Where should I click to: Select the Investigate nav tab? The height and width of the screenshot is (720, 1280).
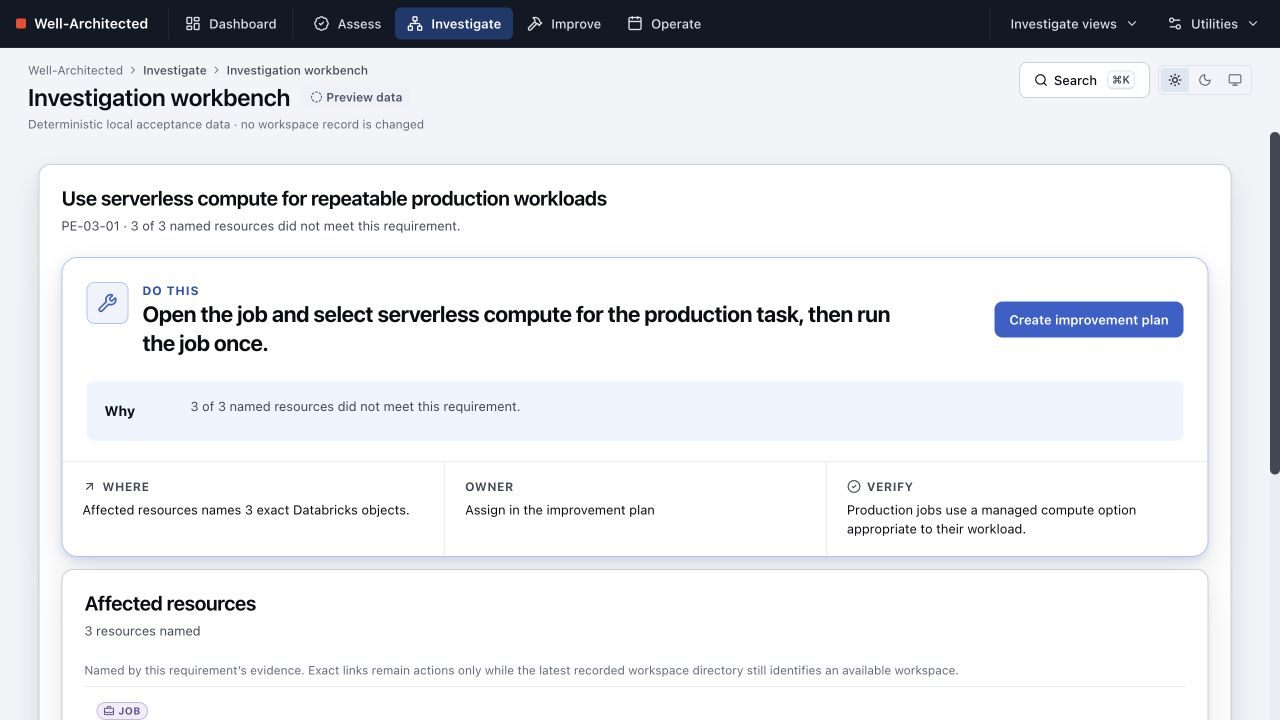454,24
